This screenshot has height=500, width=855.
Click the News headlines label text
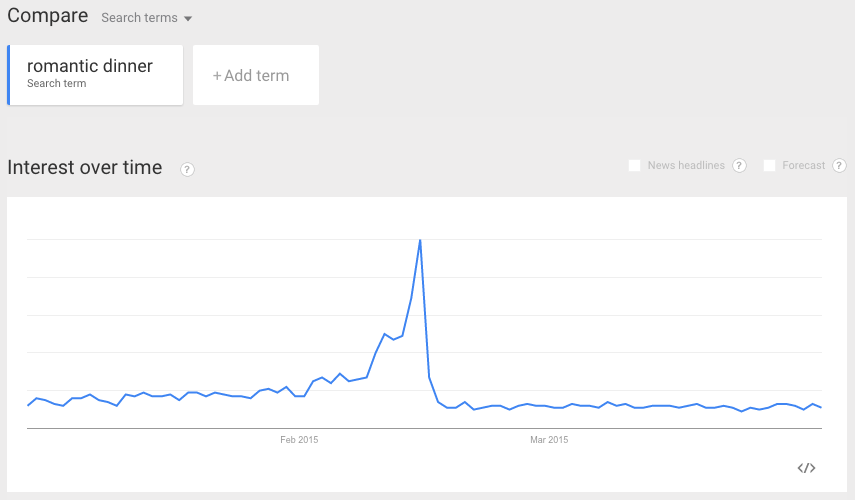point(686,165)
